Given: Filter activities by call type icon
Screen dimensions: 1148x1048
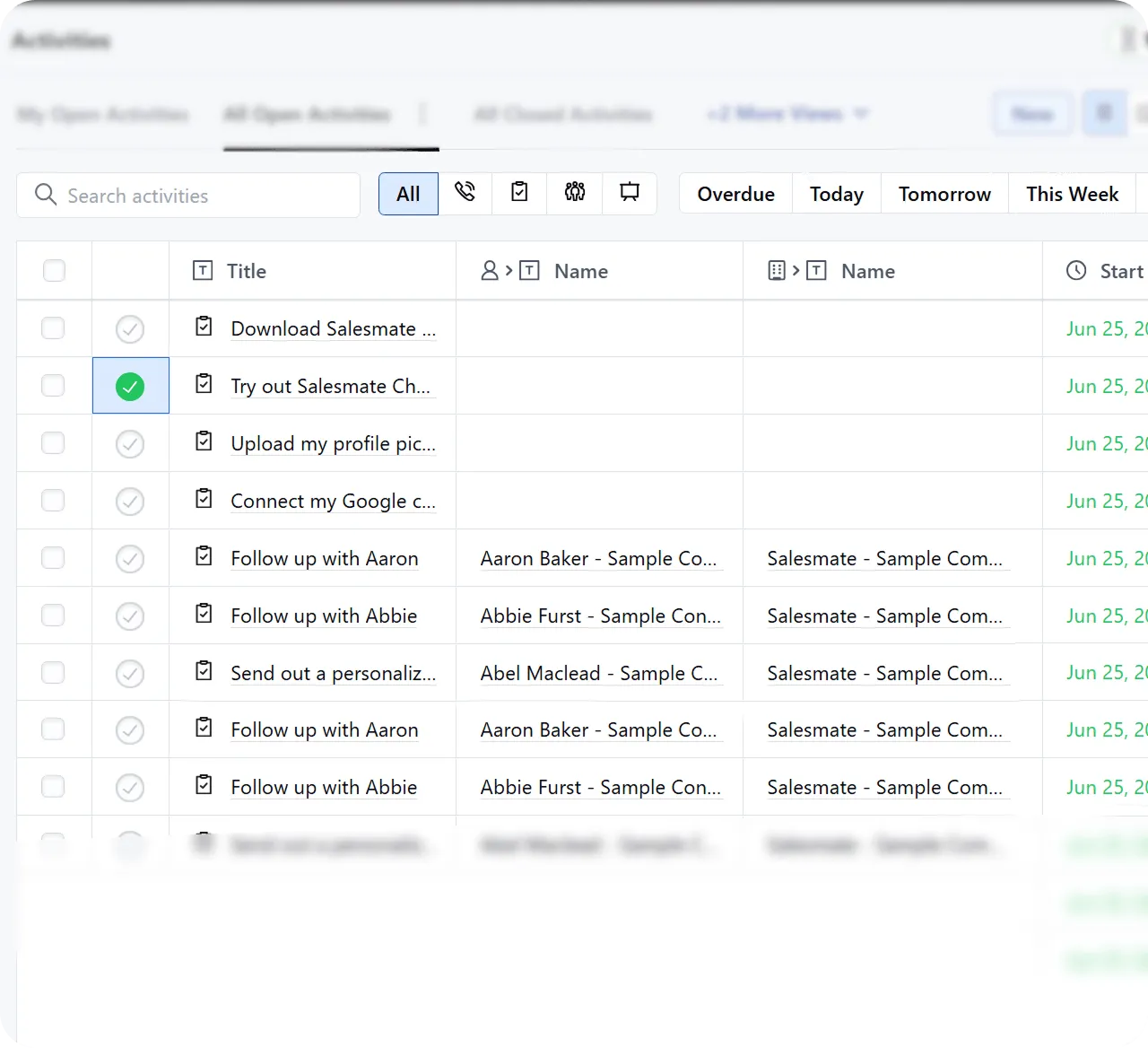Looking at the screenshot, I should point(465,193).
